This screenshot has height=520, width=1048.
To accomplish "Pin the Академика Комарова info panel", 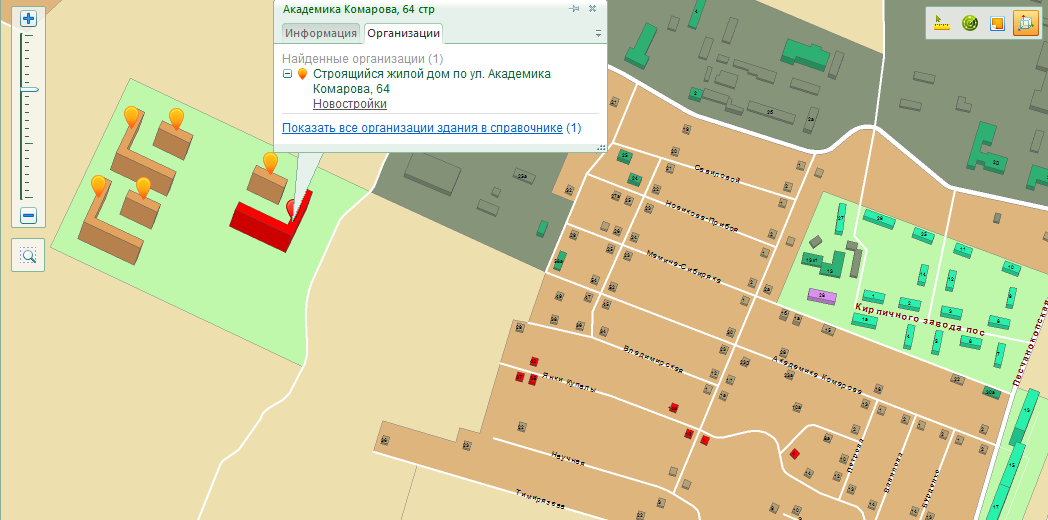I will pyautogui.click(x=574, y=8).
